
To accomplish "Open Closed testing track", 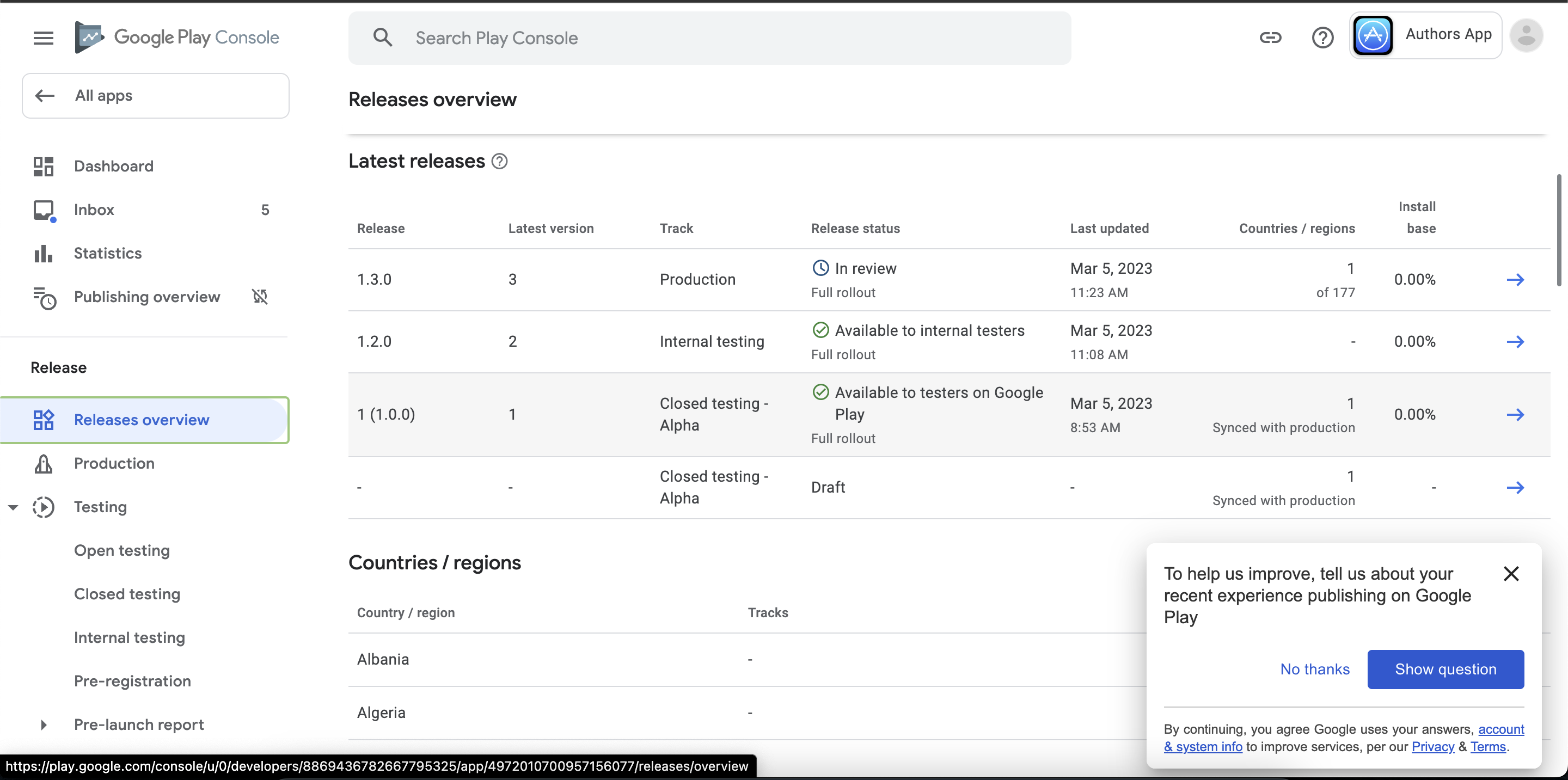I will click(x=127, y=594).
